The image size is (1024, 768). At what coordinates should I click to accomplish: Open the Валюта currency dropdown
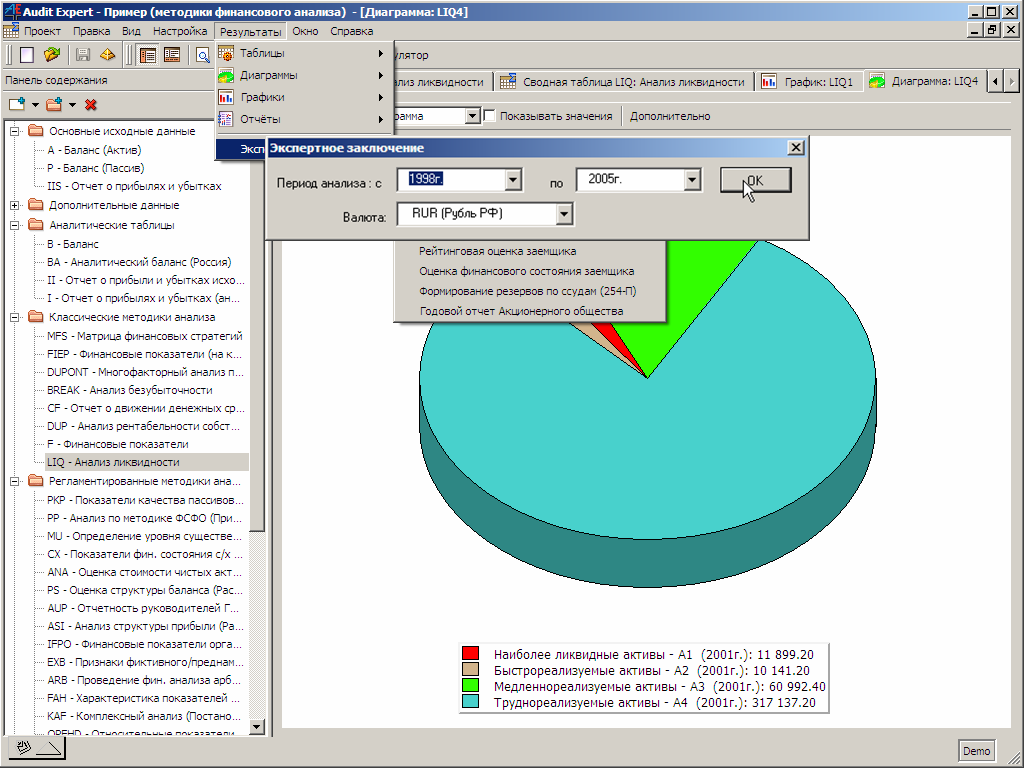tap(564, 214)
